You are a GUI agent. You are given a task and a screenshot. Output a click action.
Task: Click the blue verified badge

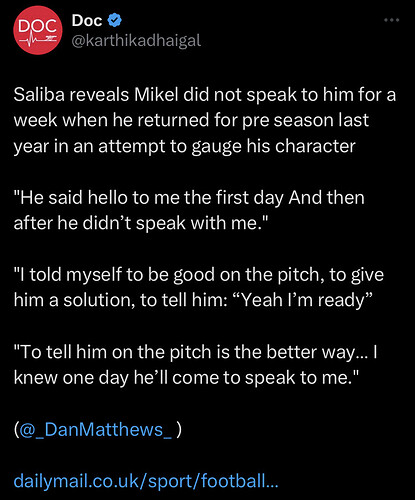115,20
